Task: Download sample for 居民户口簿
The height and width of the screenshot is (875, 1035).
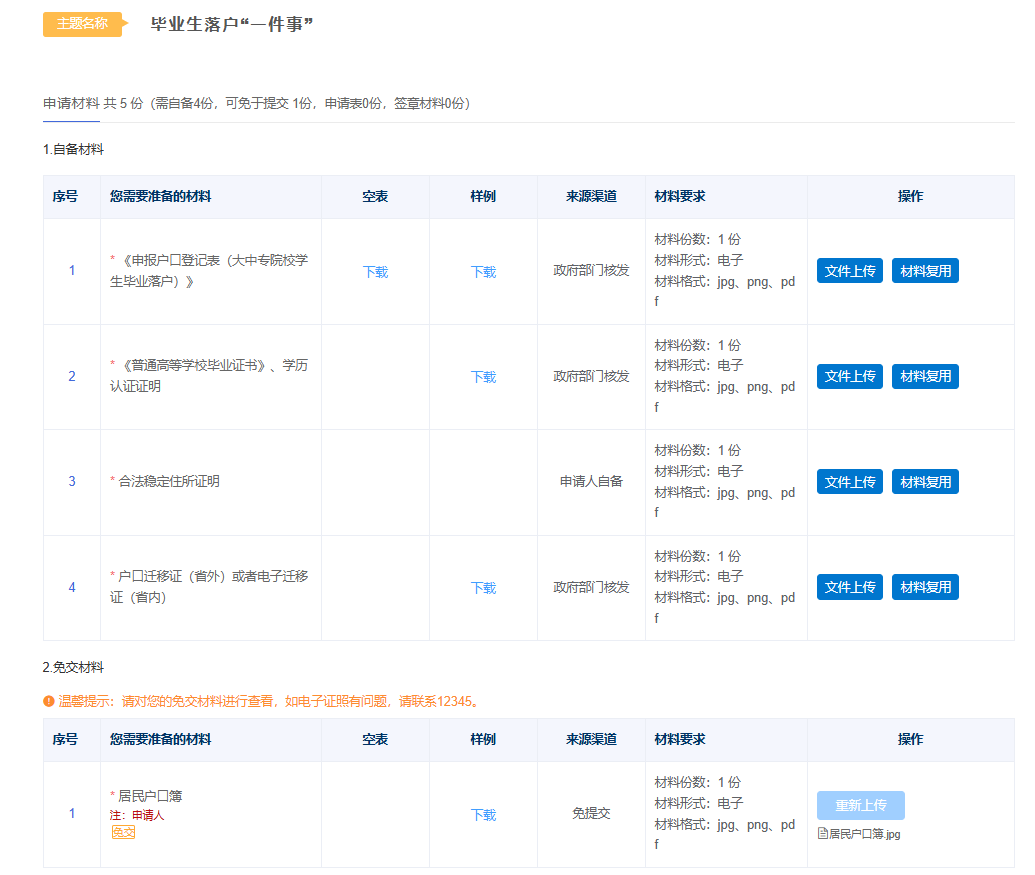Action: pos(483,815)
